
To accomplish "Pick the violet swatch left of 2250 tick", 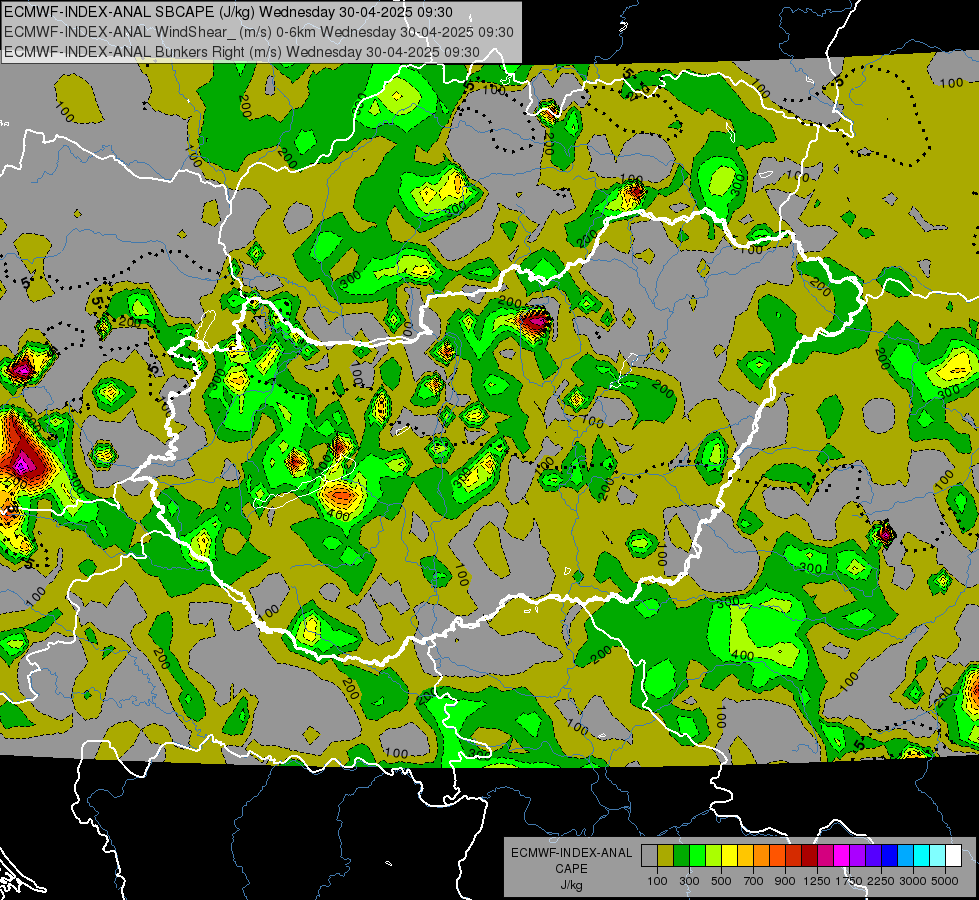I will 873,855.
